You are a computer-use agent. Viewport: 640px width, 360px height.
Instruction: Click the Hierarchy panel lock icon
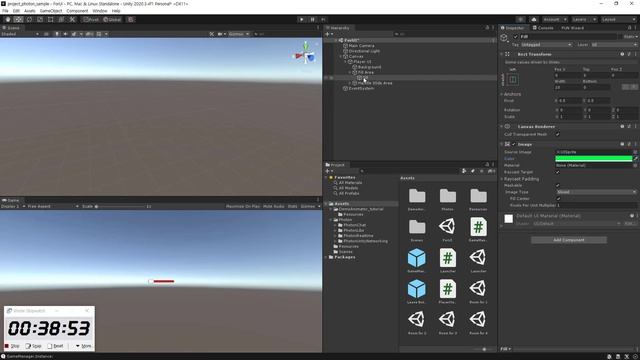(487, 28)
